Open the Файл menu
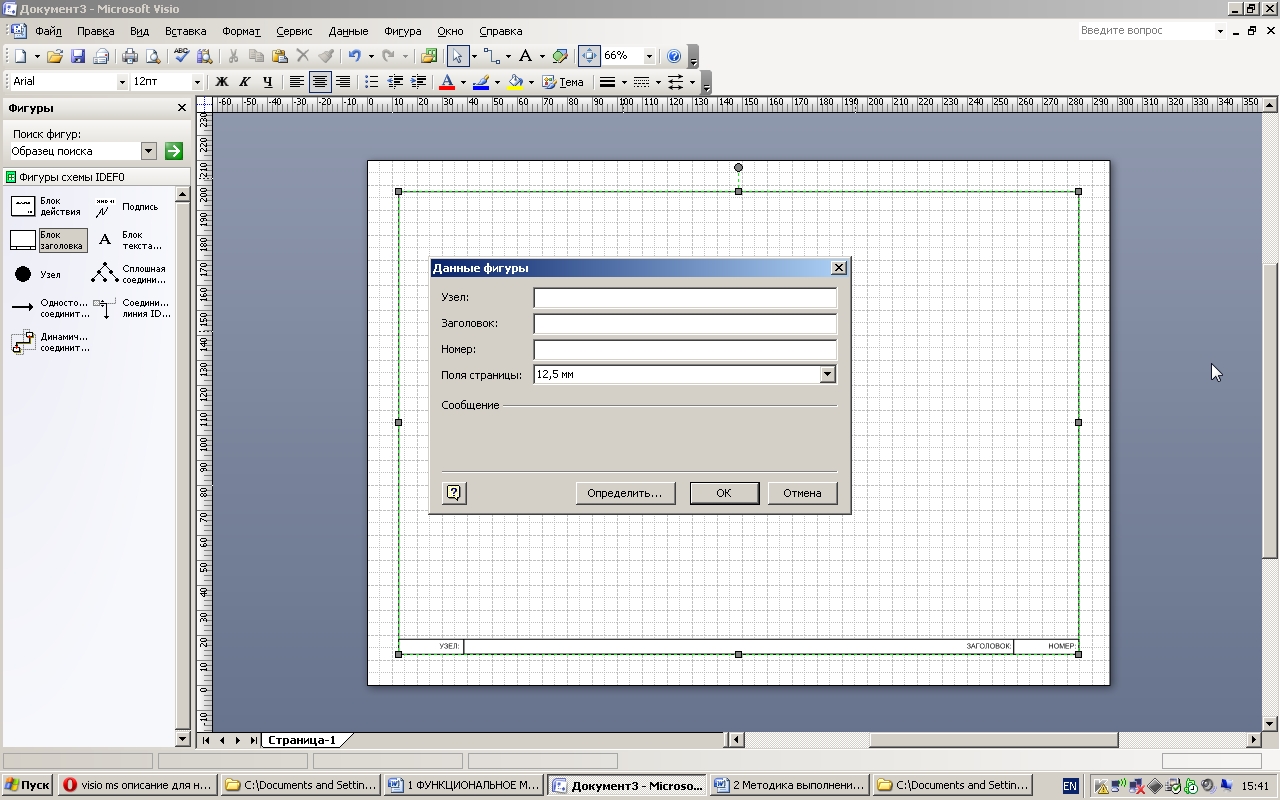 click(x=48, y=31)
